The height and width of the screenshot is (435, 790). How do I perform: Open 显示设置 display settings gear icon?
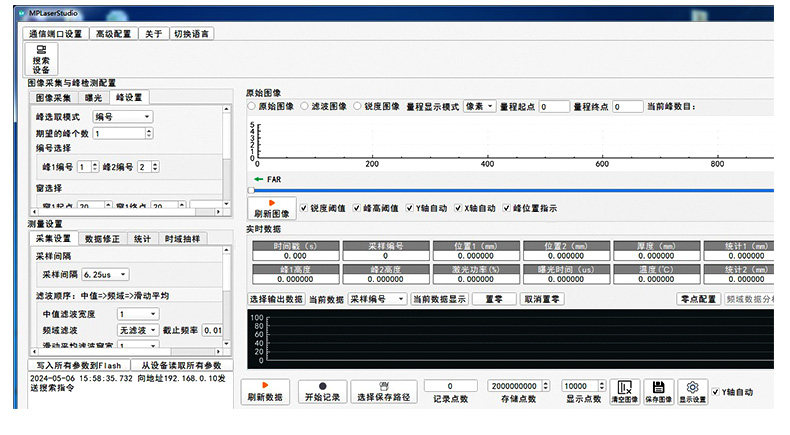[692, 392]
